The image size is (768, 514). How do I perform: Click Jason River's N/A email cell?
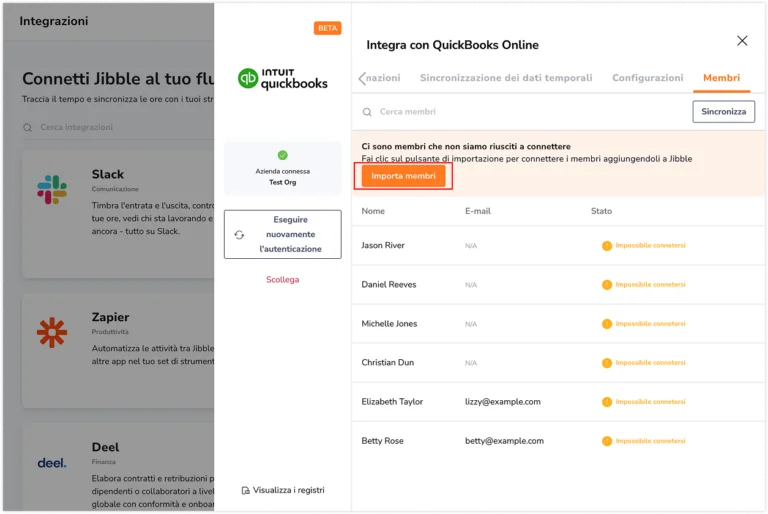click(471, 245)
